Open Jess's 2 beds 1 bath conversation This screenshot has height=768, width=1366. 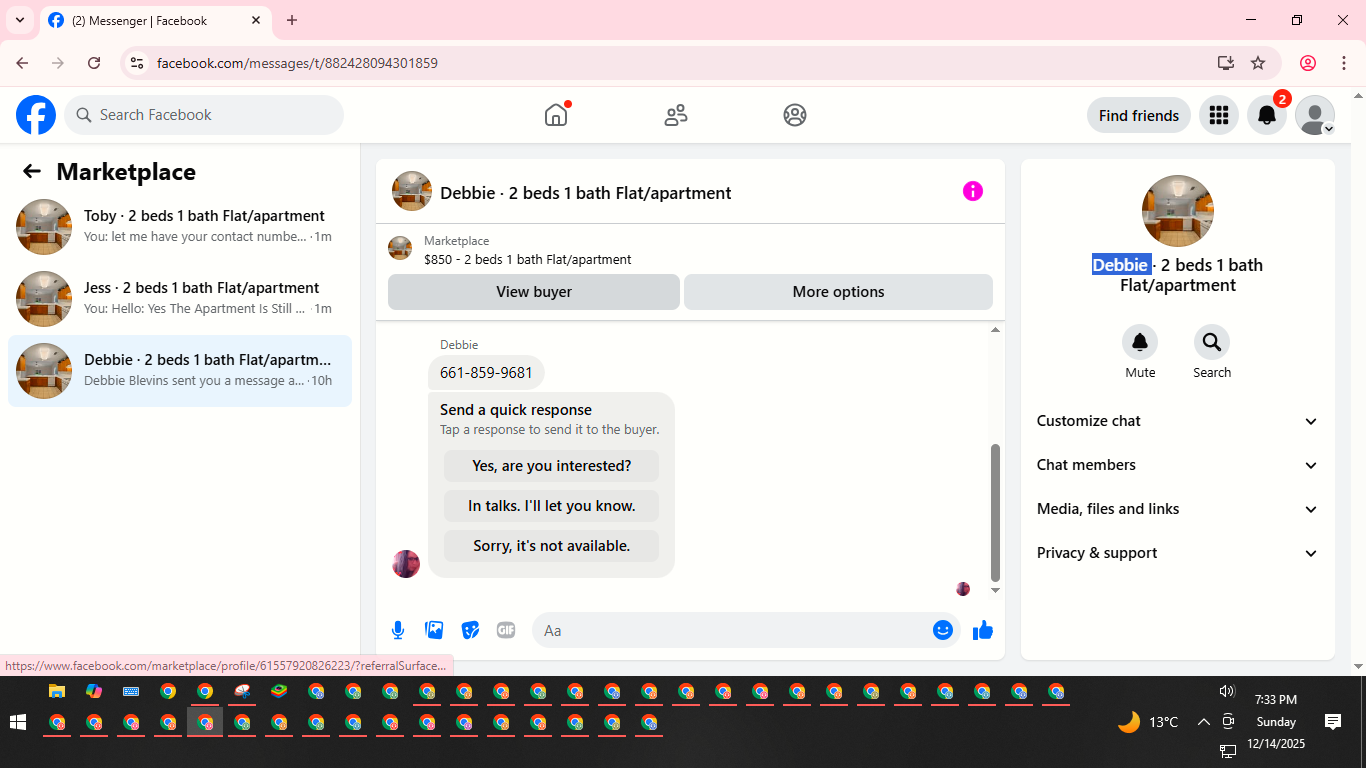(x=180, y=299)
